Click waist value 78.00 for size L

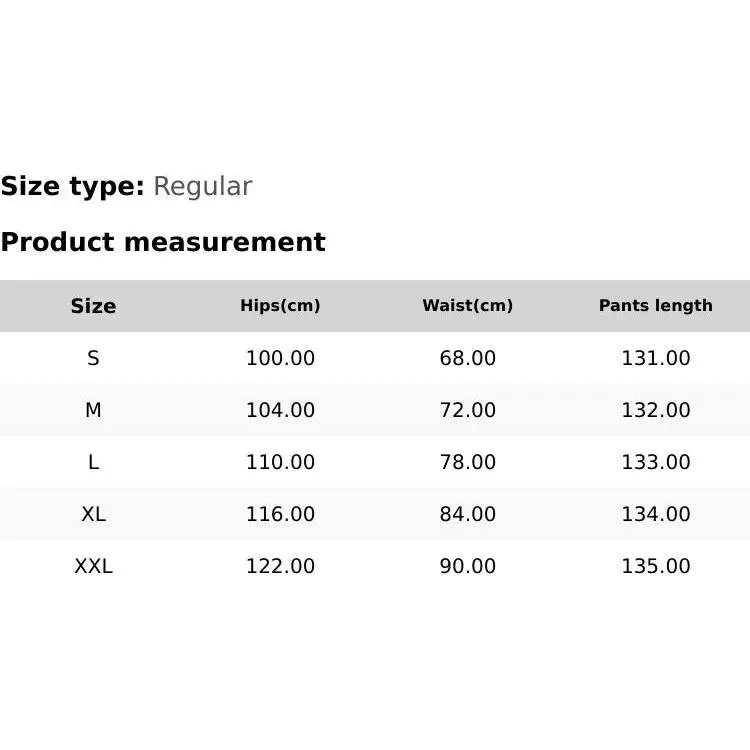(467, 462)
